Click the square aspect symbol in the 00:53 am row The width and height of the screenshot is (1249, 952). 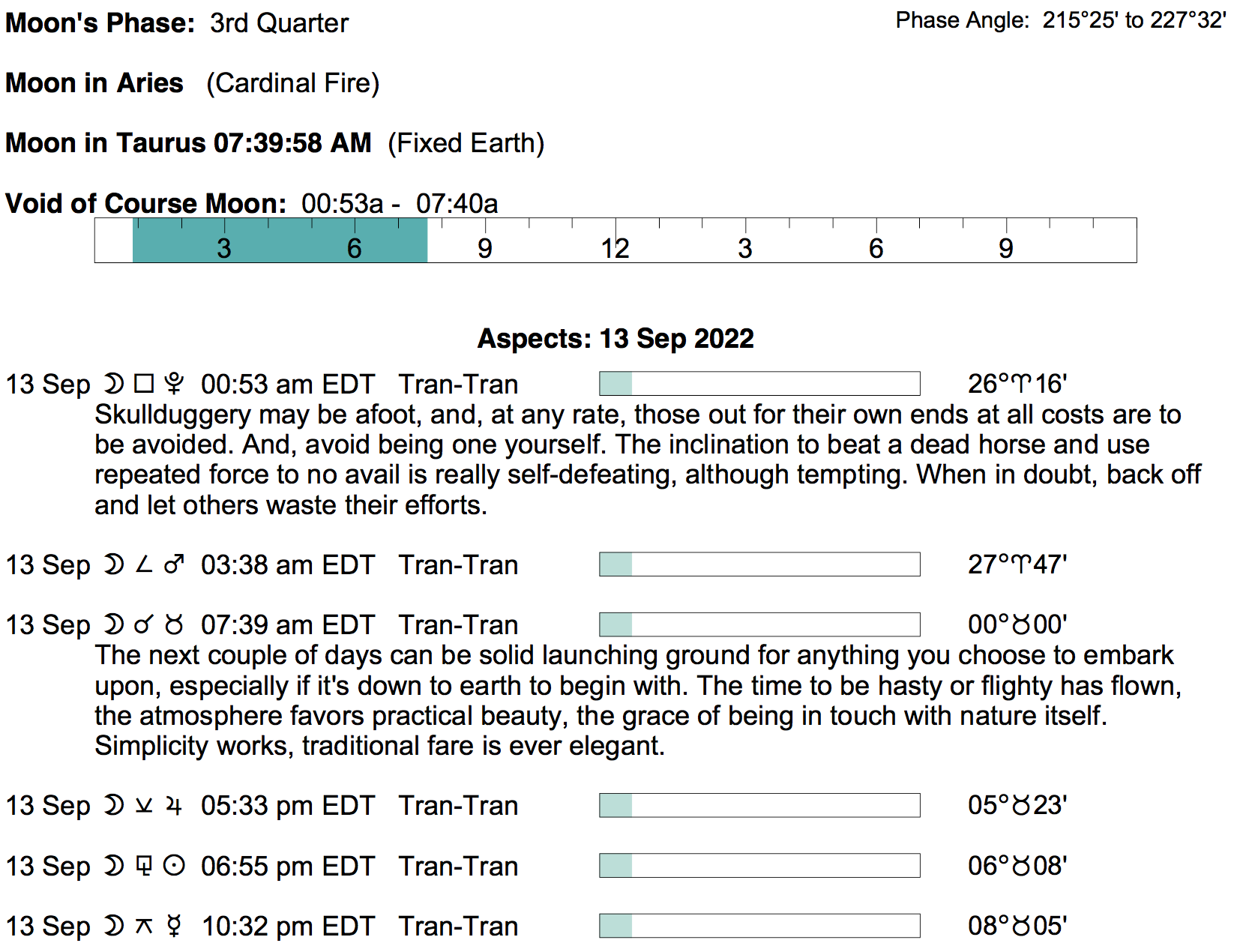[x=144, y=384]
